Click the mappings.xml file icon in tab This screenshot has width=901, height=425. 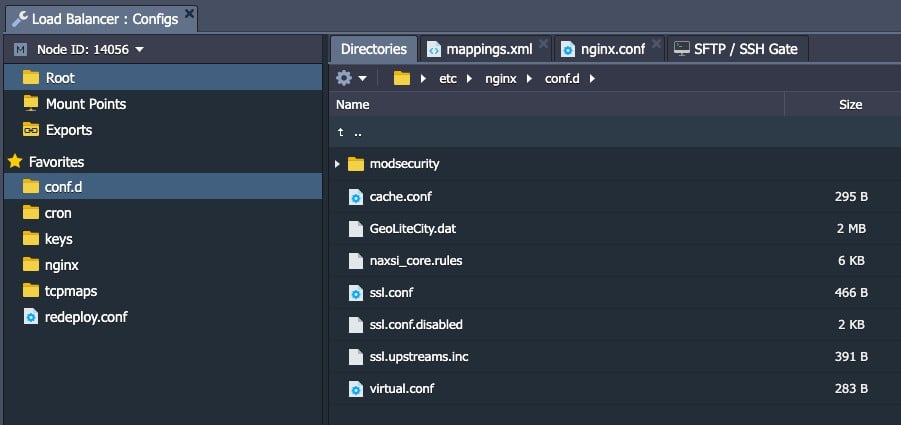[x=434, y=50]
